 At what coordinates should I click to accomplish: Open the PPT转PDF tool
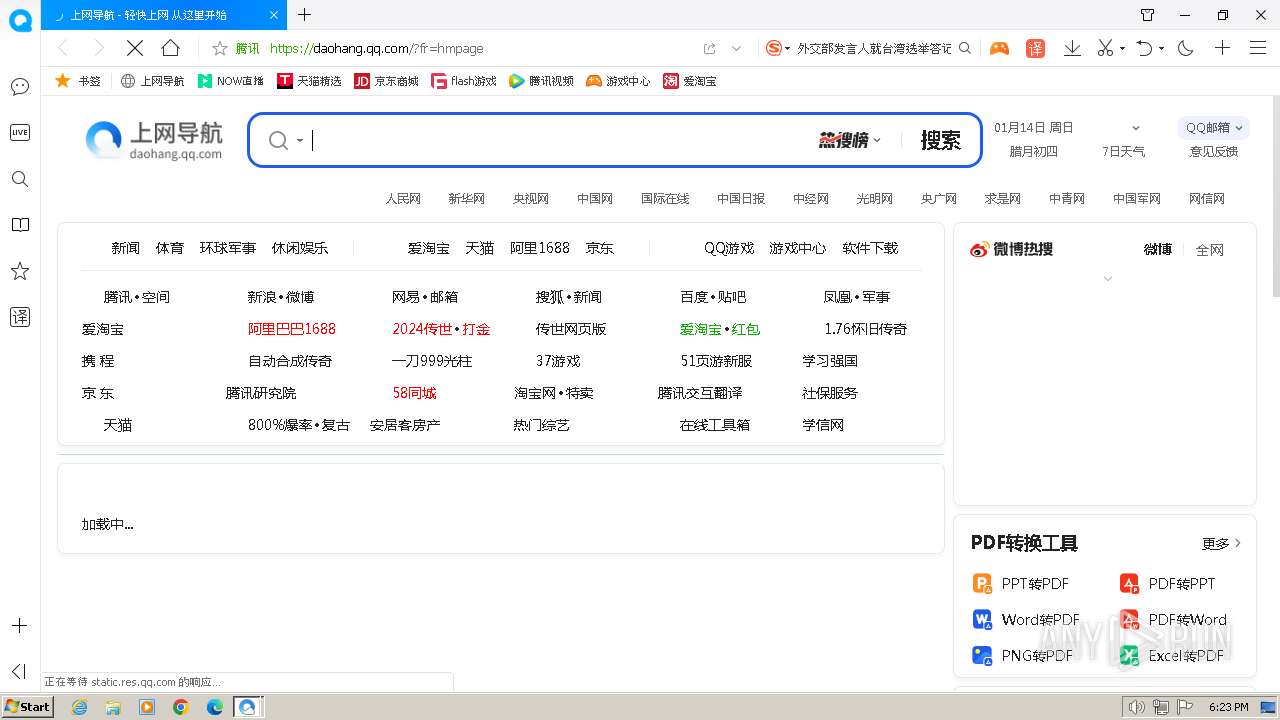click(1021, 584)
